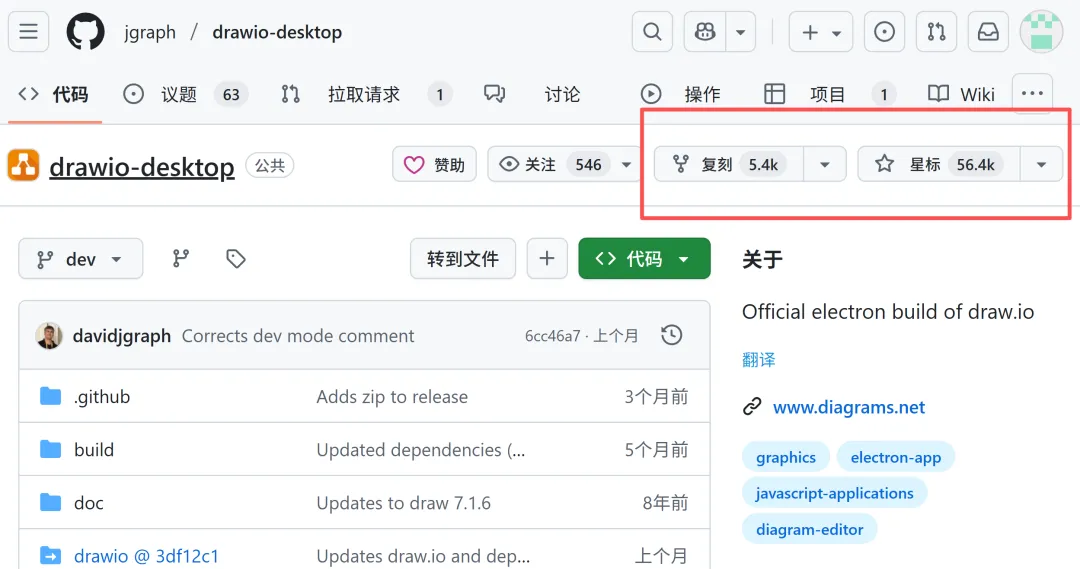1080x569 pixels.
Task: Star the repository with 星标 button
Action: [939, 165]
